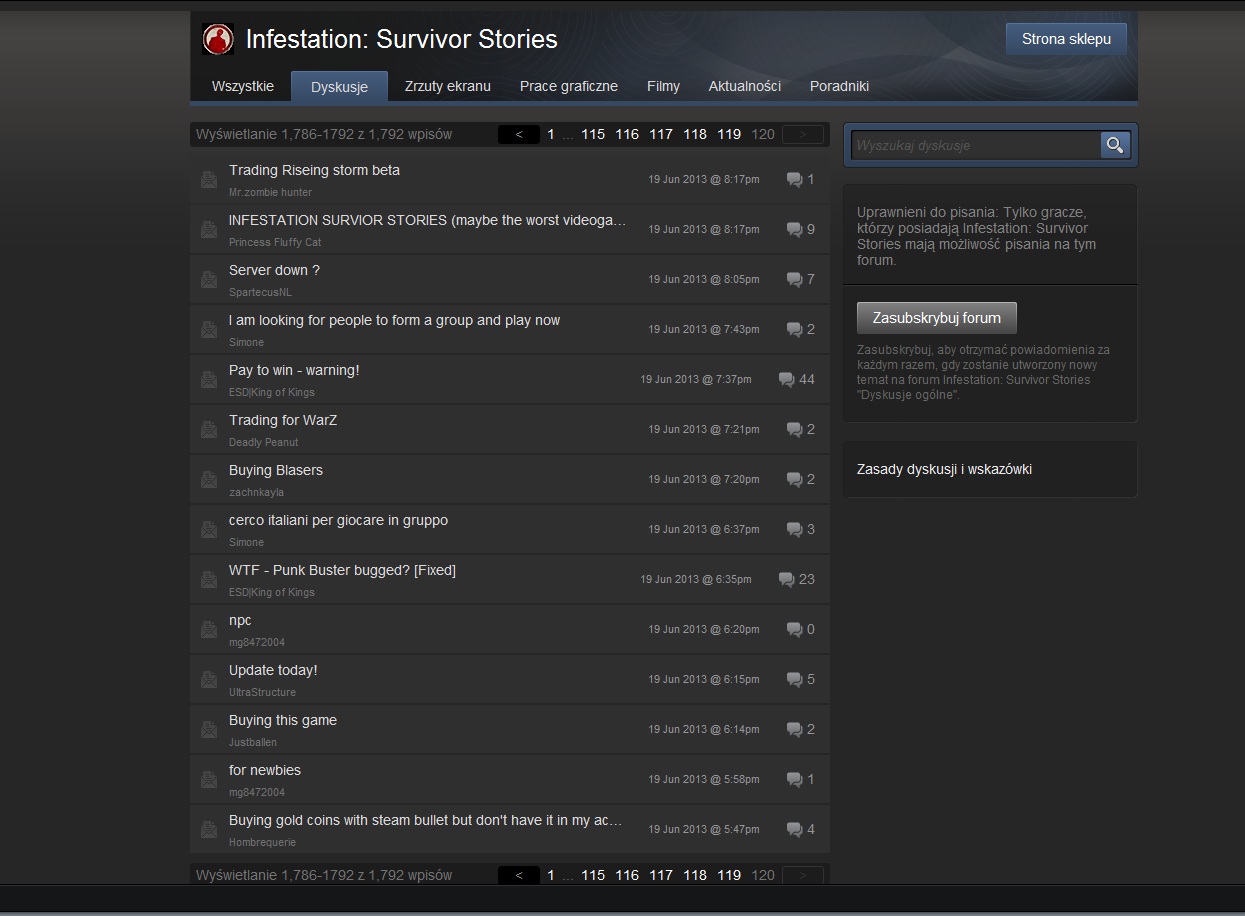Image resolution: width=1245 pixels, height=916 pixels.
Task: Click thread icon beside 'Trading Riseing storm beta'
Action: (208, 180)
